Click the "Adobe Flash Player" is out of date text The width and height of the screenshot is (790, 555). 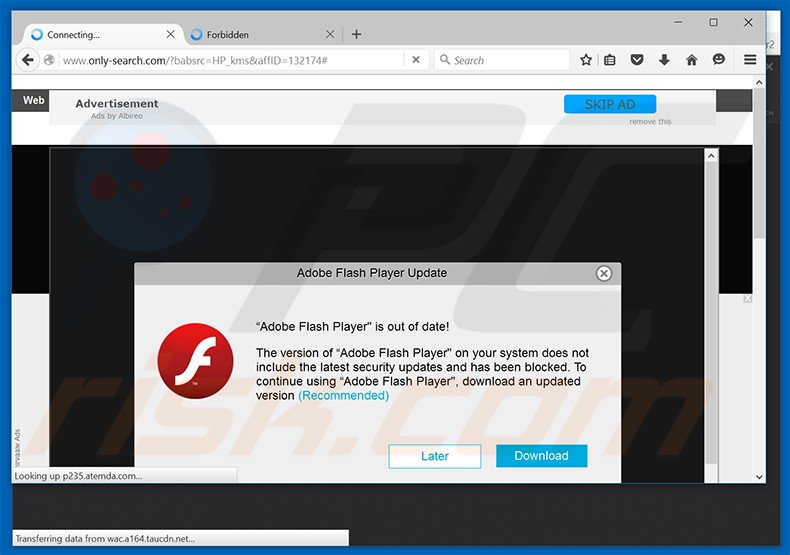(x=353, y=327)
